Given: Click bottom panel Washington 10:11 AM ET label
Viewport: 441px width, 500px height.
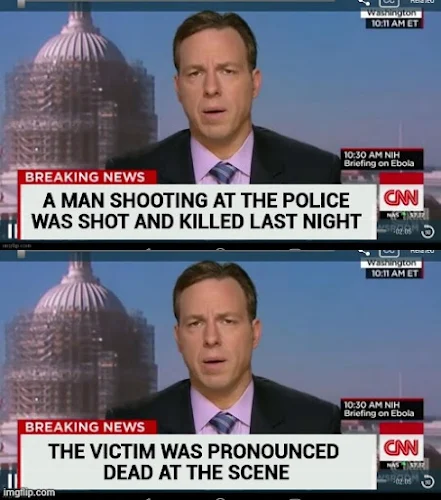Looking at the screenshot, I should (x=392, y=269).
